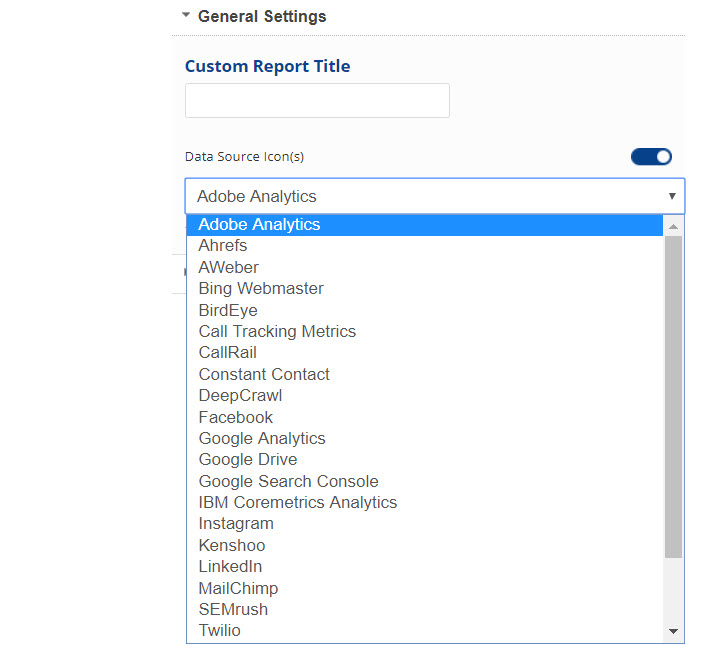Screen dimensions: 703x660
Task: Select the AWeber option
Action: point(228,267)
